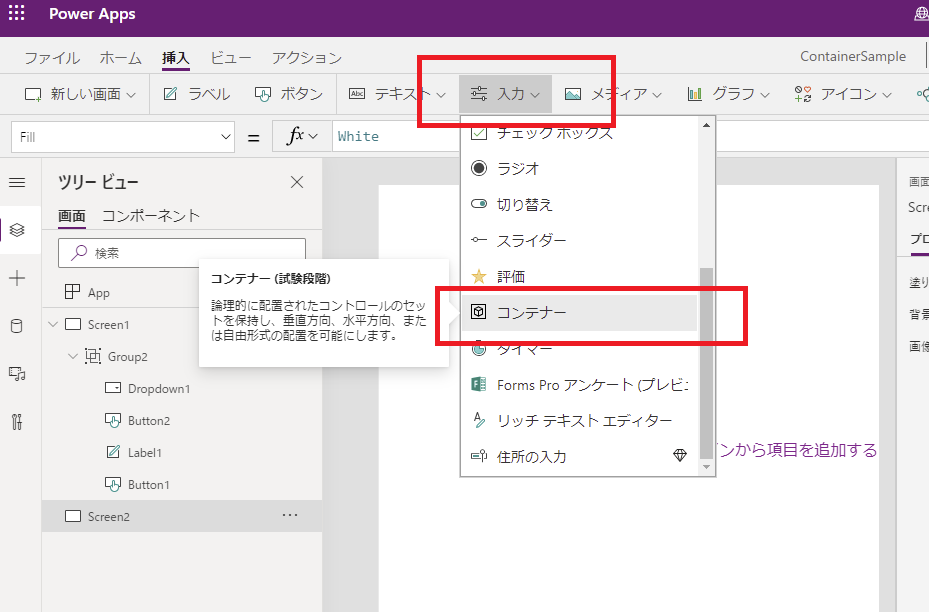Click the App icon in tree view
929x612 pixels.
pyautogui.click(x=72, y=292)
